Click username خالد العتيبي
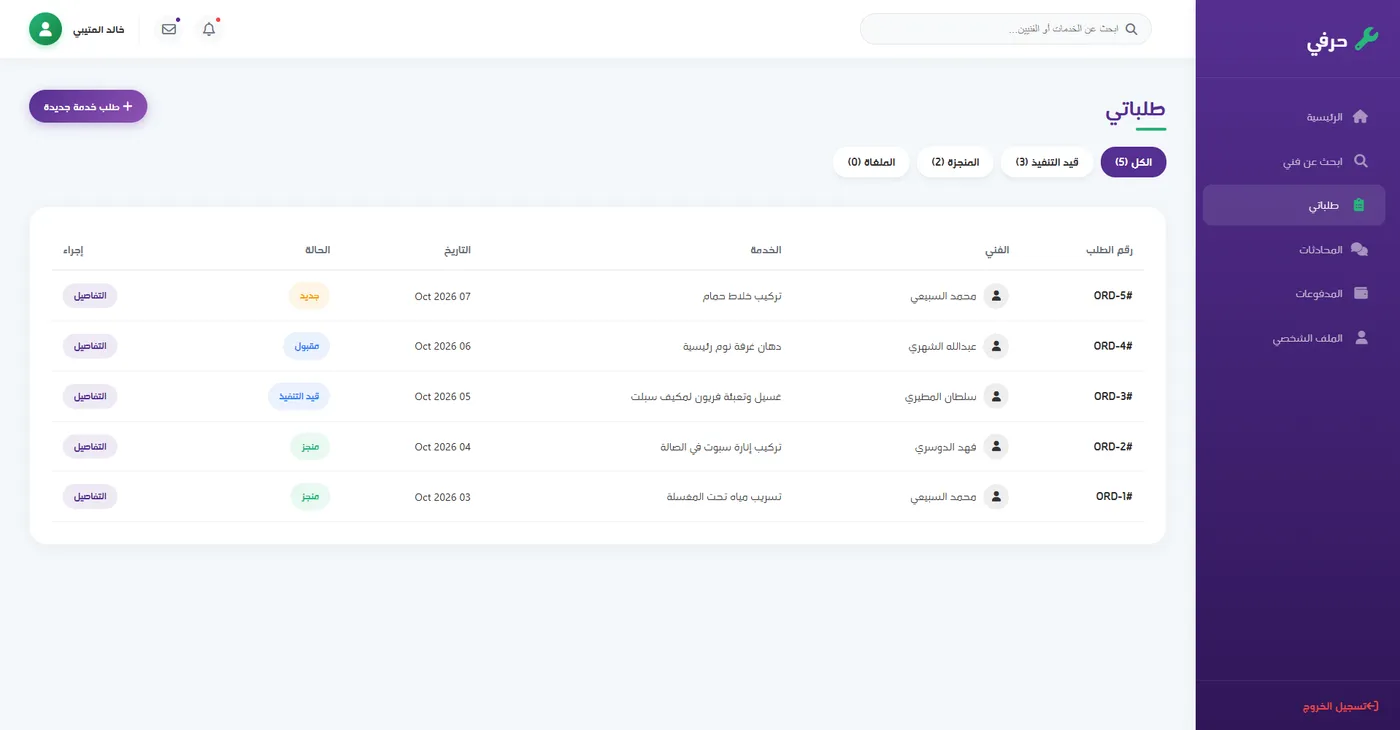 (x=99, y=29)
